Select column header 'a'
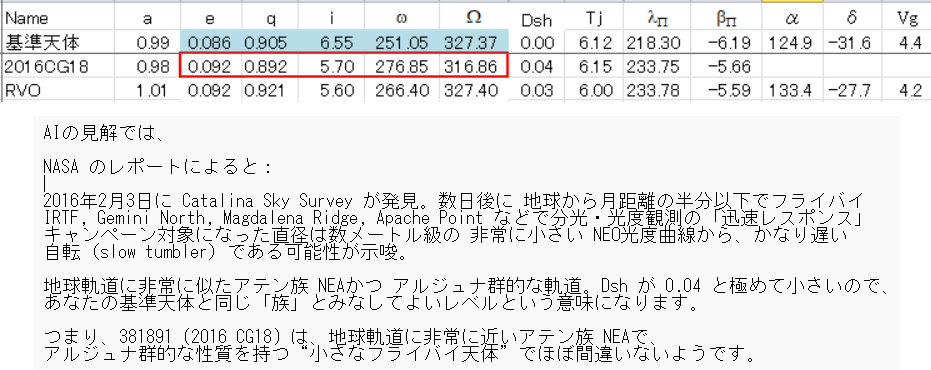The image size is (931, 370). (148, 18)
